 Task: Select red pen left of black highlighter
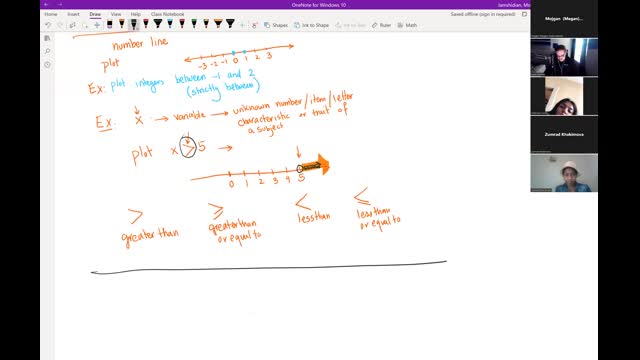[x=146, y=24]
